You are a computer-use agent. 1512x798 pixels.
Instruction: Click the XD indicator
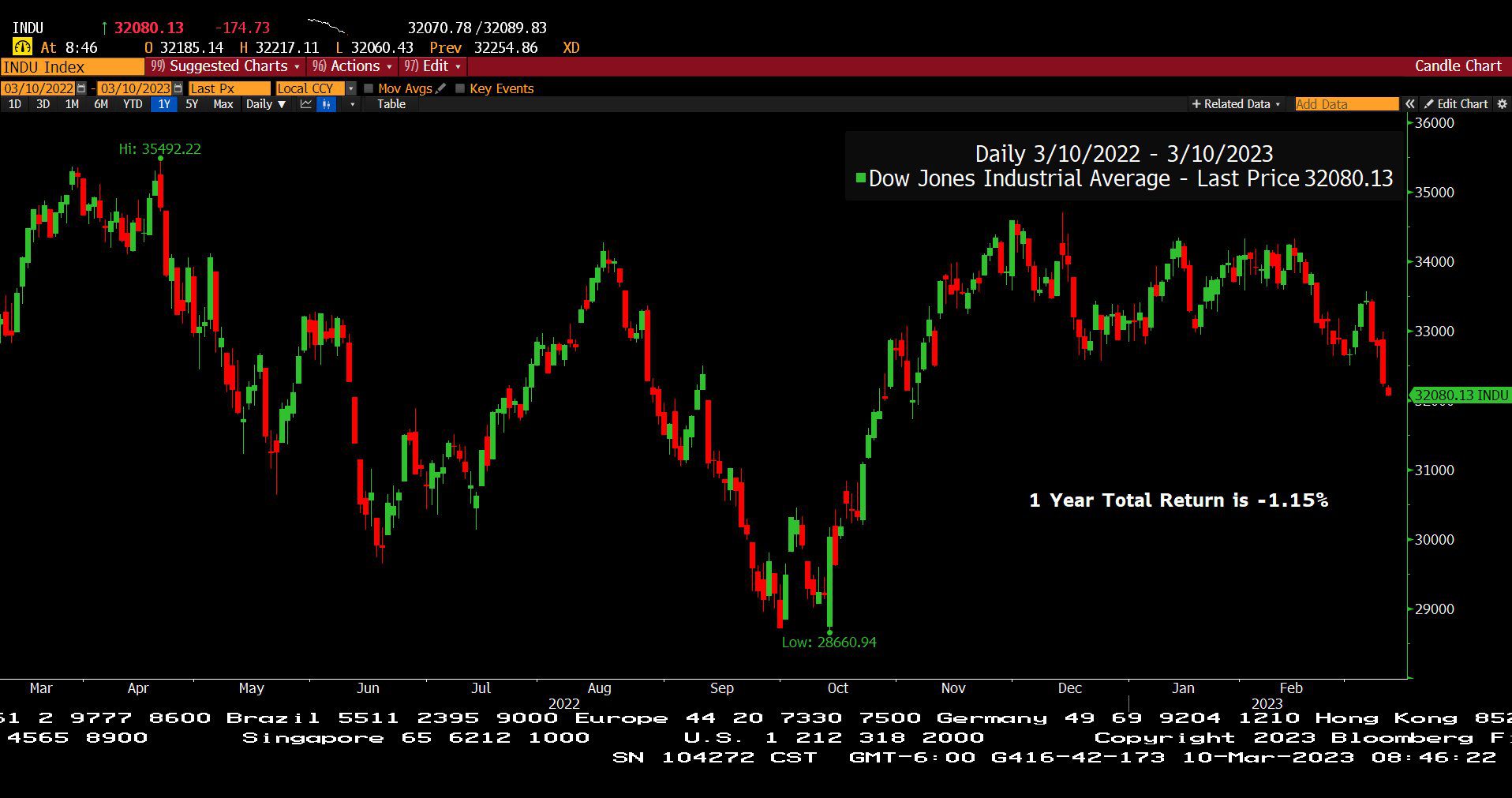(571, 48)
